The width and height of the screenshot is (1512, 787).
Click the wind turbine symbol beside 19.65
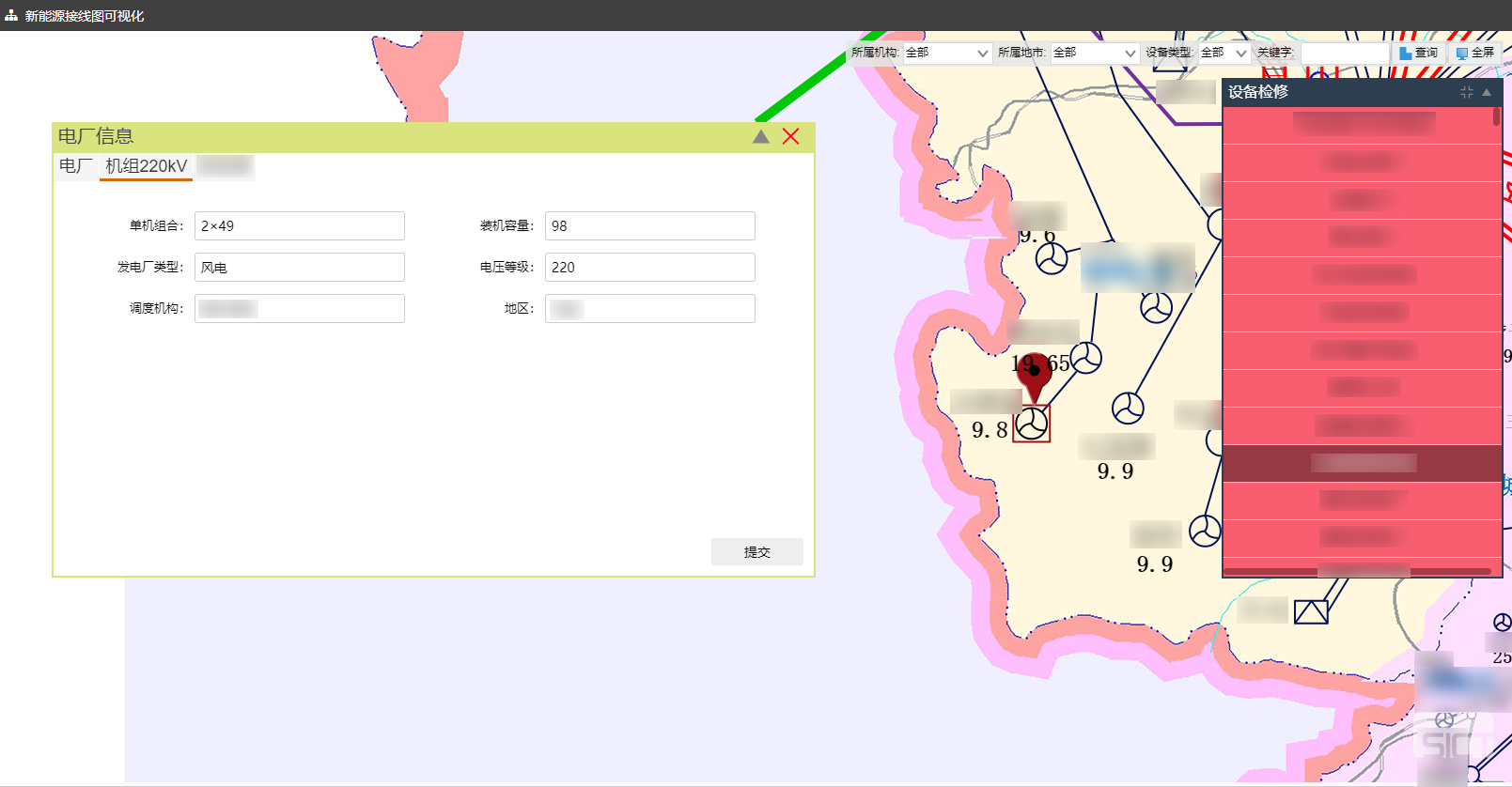[x=1085, y=357]
